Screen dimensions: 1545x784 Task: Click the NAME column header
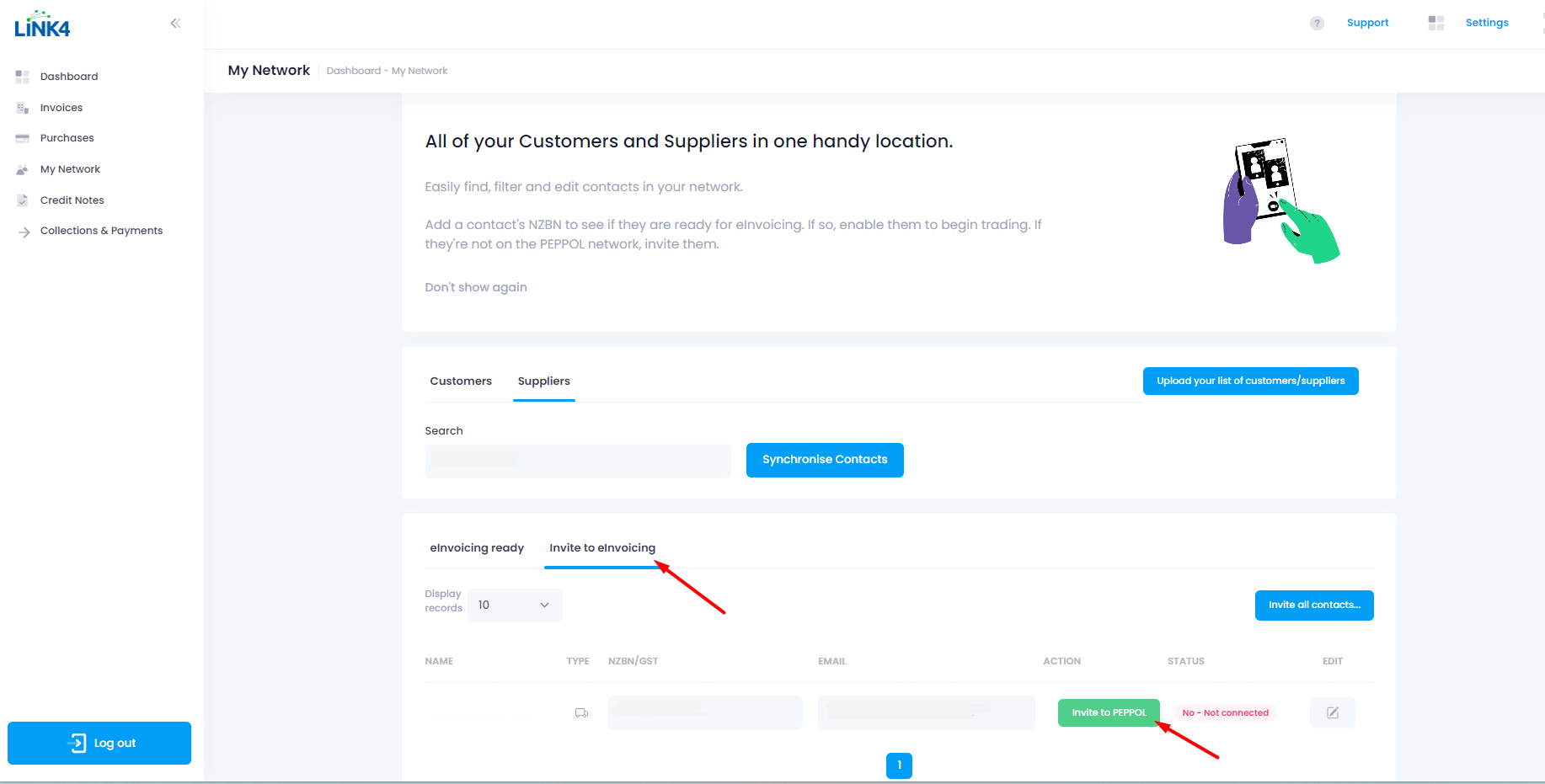click(439, 662)
